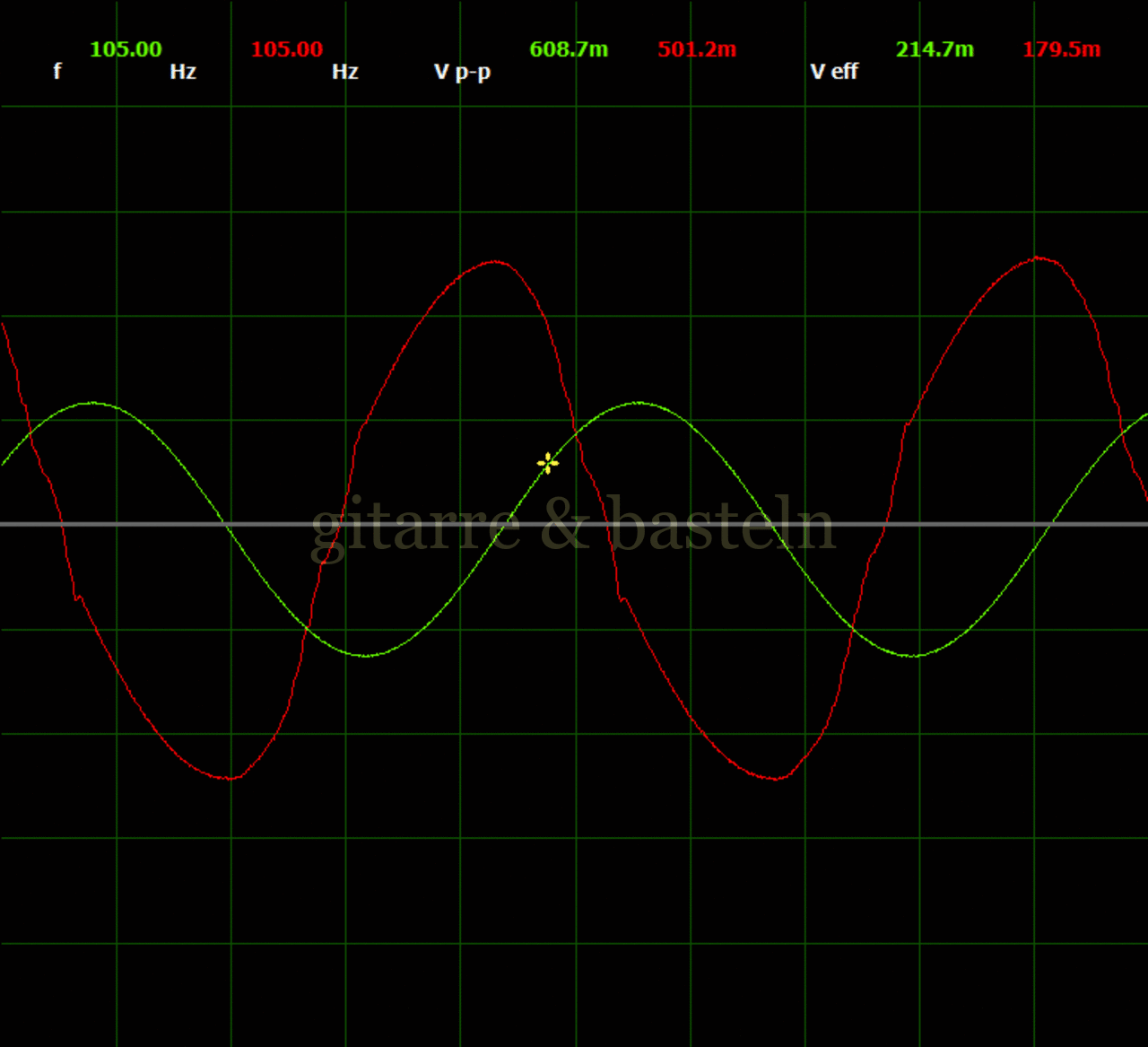The height and width of the screenshot is (1047, 1148).
Task: Click the Hz unit next to the green frequency
Action: coord(183,72)
